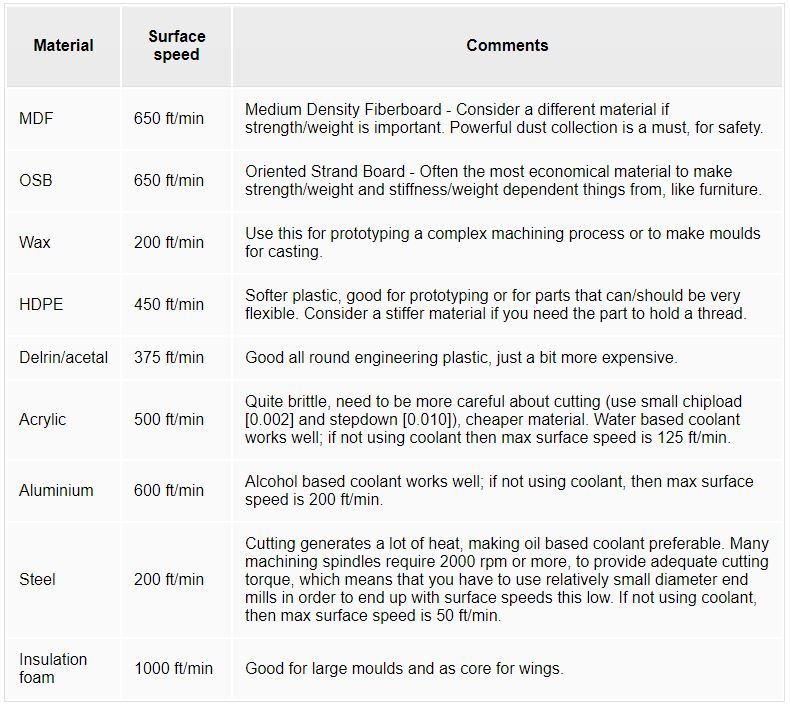Click the 1000 ft/min surface speed cell

(173, 668)
